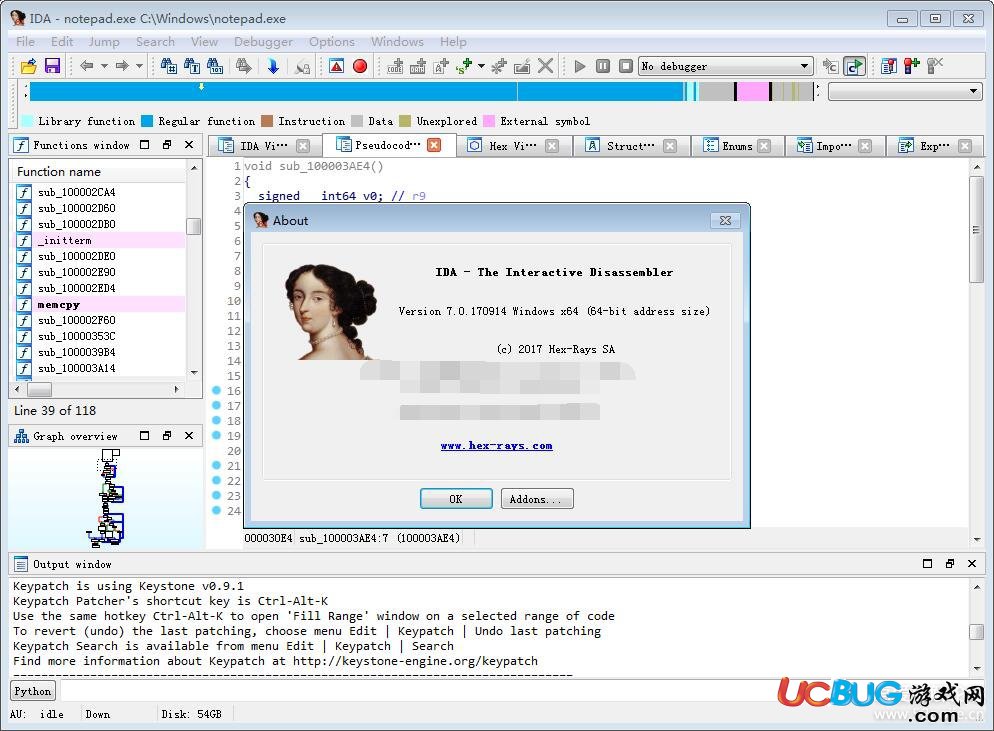
Task: Click the red warning triangle toolbar icon
Action: pos(337,66)
